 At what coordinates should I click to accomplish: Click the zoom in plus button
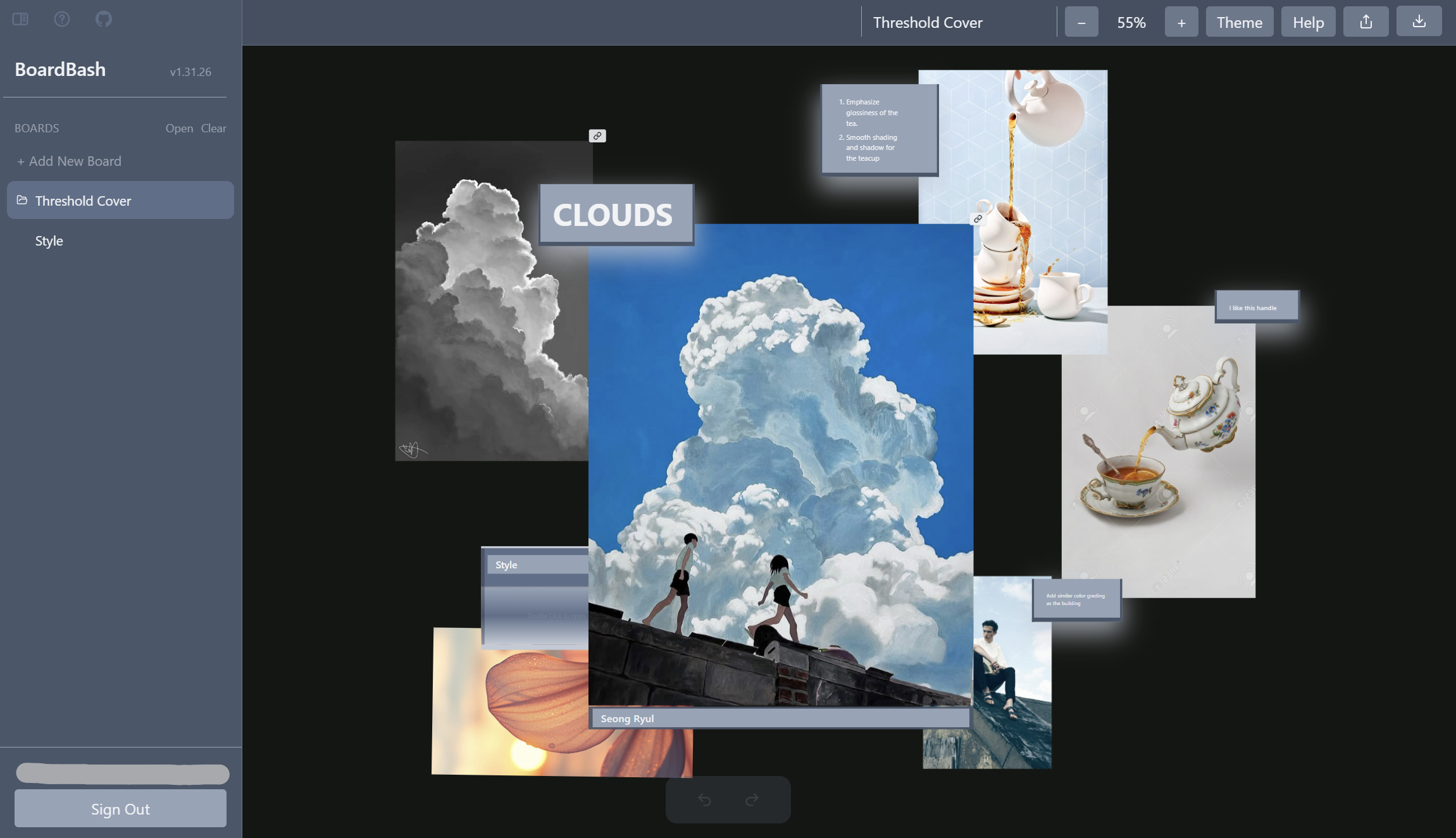[x=1181, y=22]
